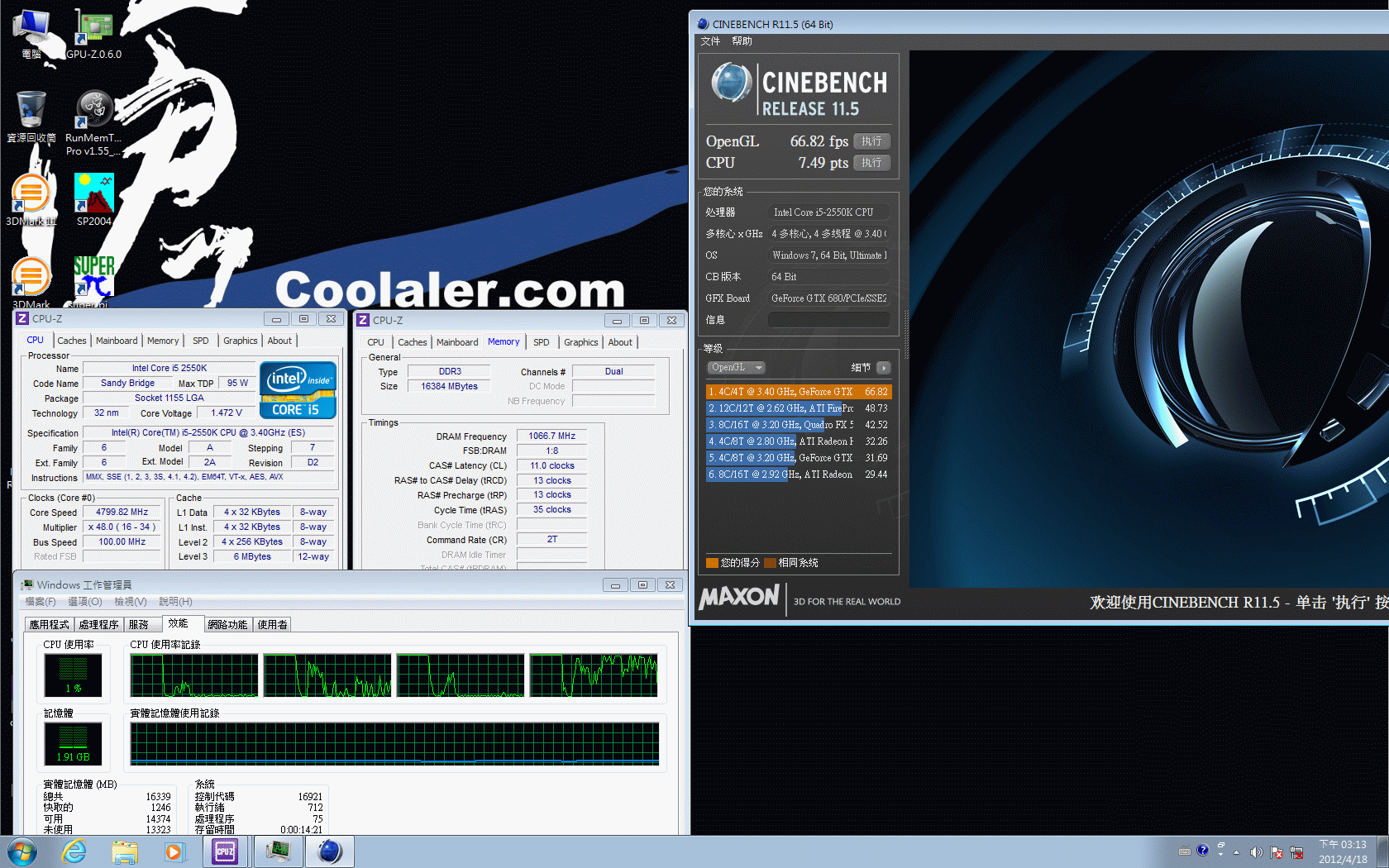Select the Mainboard tab in right CPU-Z

pos(457,342)
